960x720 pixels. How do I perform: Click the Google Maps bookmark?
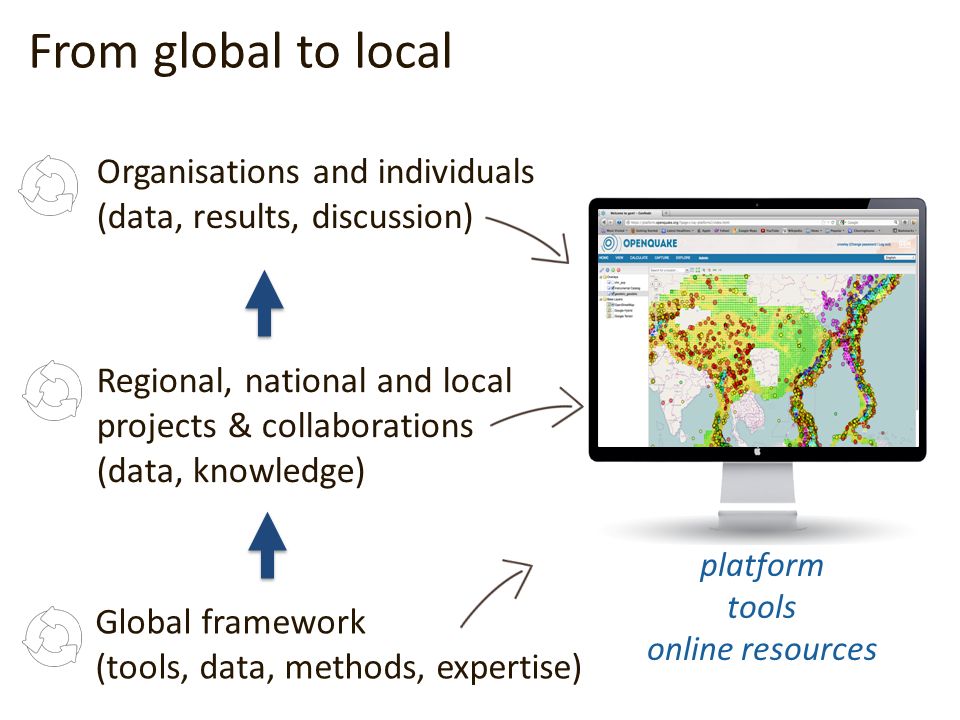(745, 231)
